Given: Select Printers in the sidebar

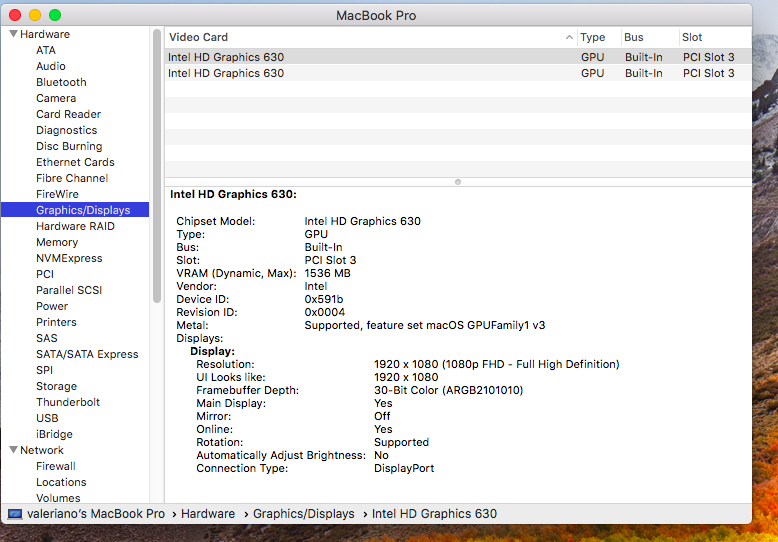Looking at the screenshot, I should (x=56, y=322).
